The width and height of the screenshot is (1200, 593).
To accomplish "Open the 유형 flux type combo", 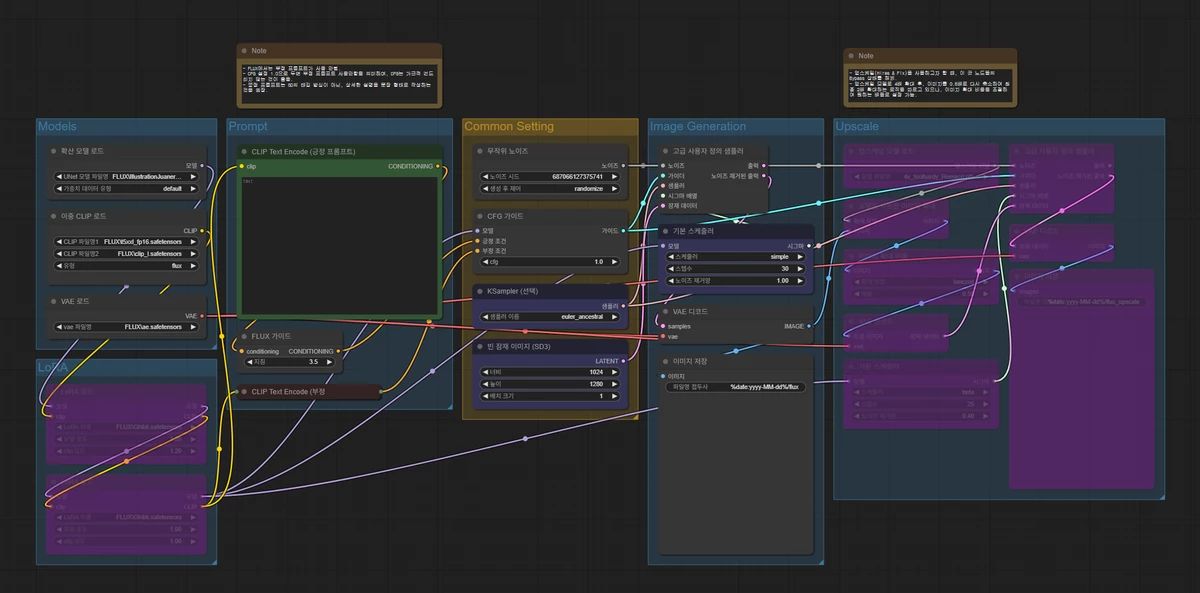I will pyautogui.click(x=126, y=265).
